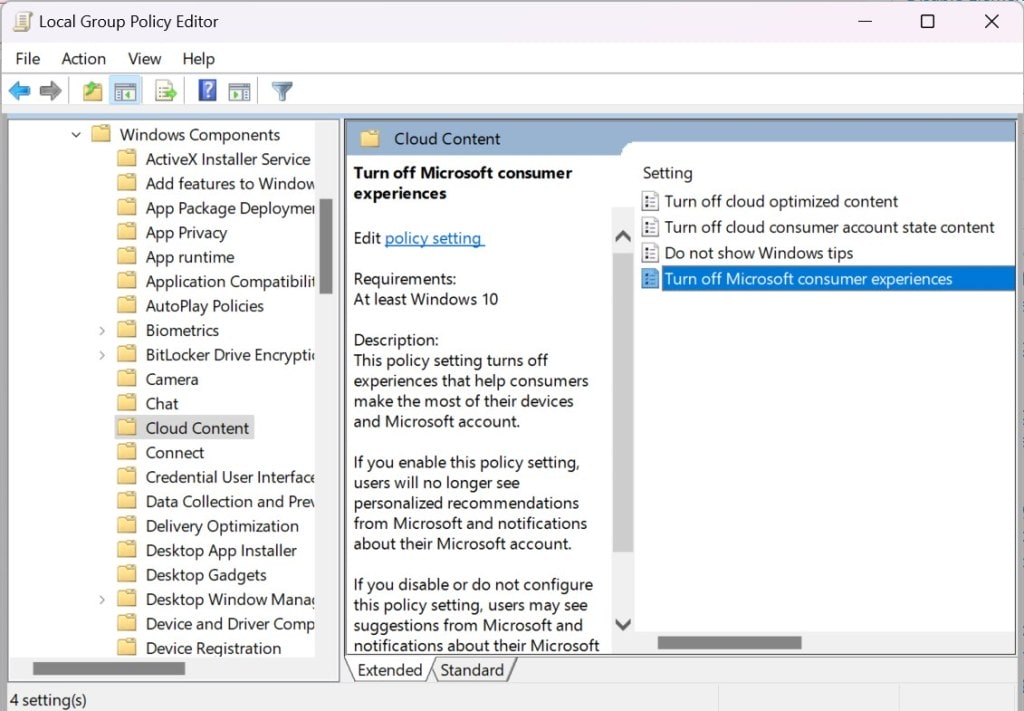
Task: Toggle the Show/Hide Action Pane icon
Action: point(238,90)
